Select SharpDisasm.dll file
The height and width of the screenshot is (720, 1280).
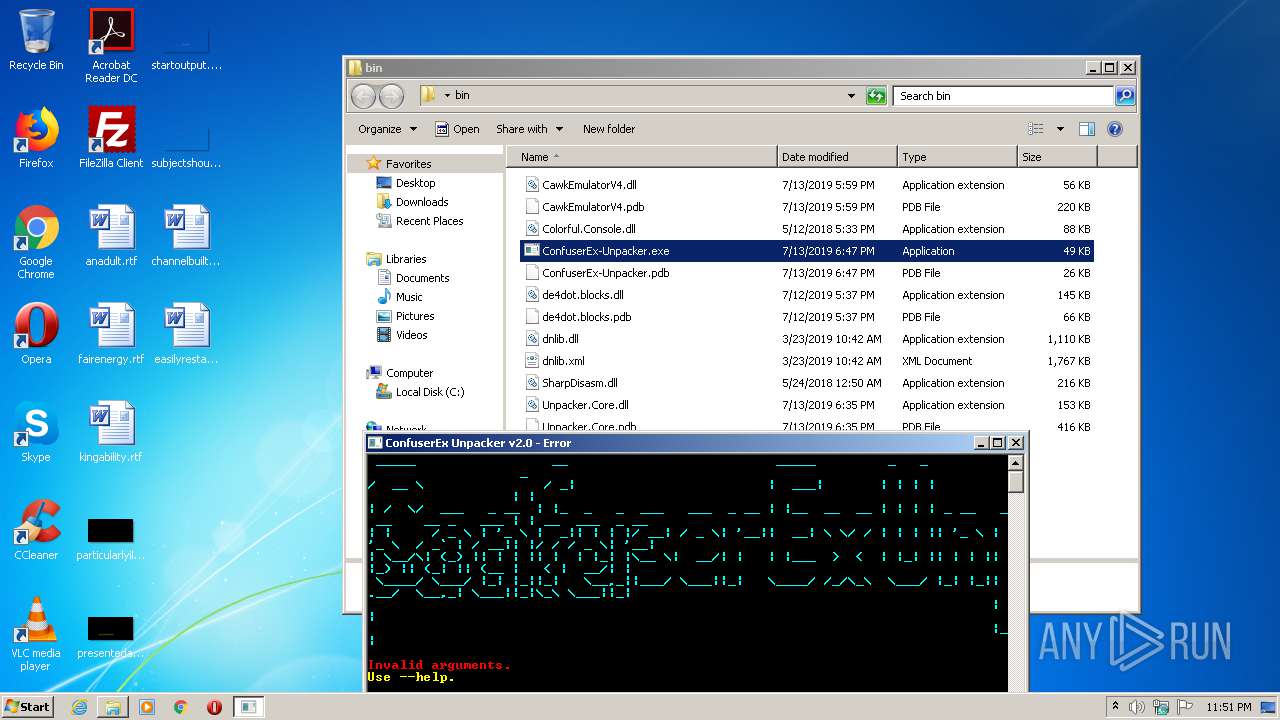pyautogui.click(x=807, y=383)
